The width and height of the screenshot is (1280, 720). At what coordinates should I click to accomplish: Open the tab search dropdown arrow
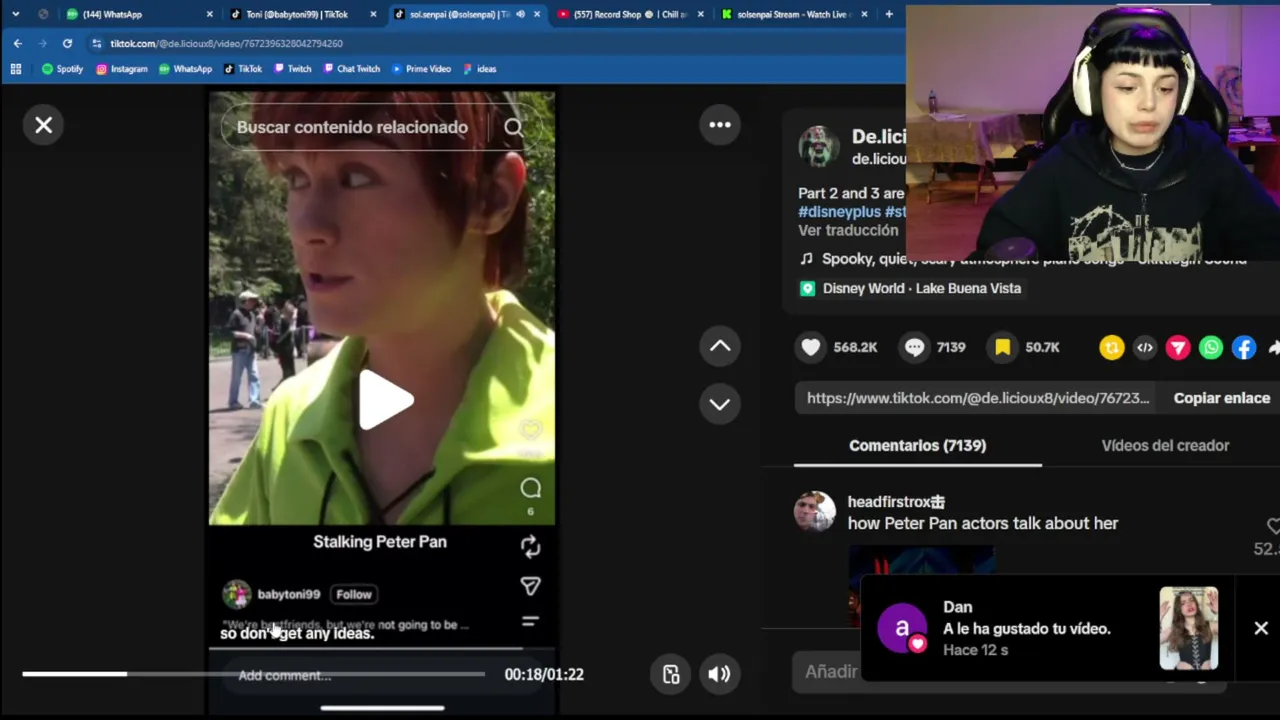point(15,14)
